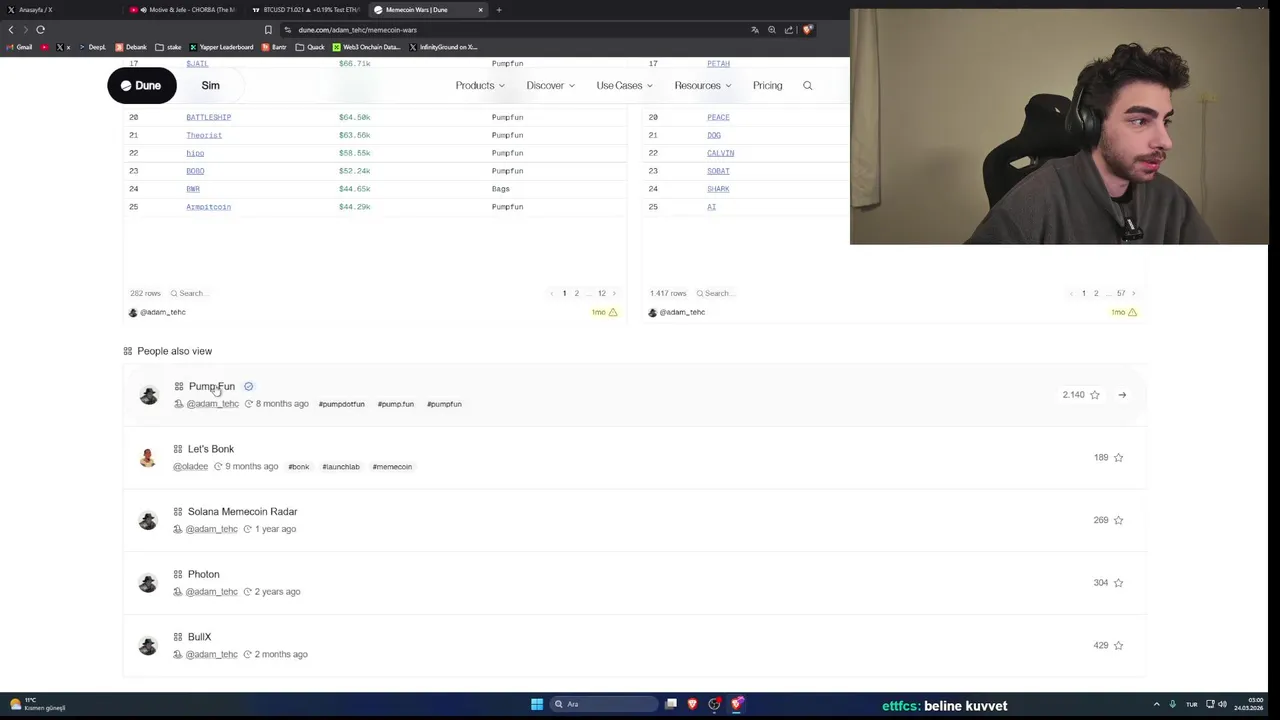The width and height of the screenshot is (1280, 720).
Task: Click the Let's Bonk author avatar
Action: (x=148, y=458)
